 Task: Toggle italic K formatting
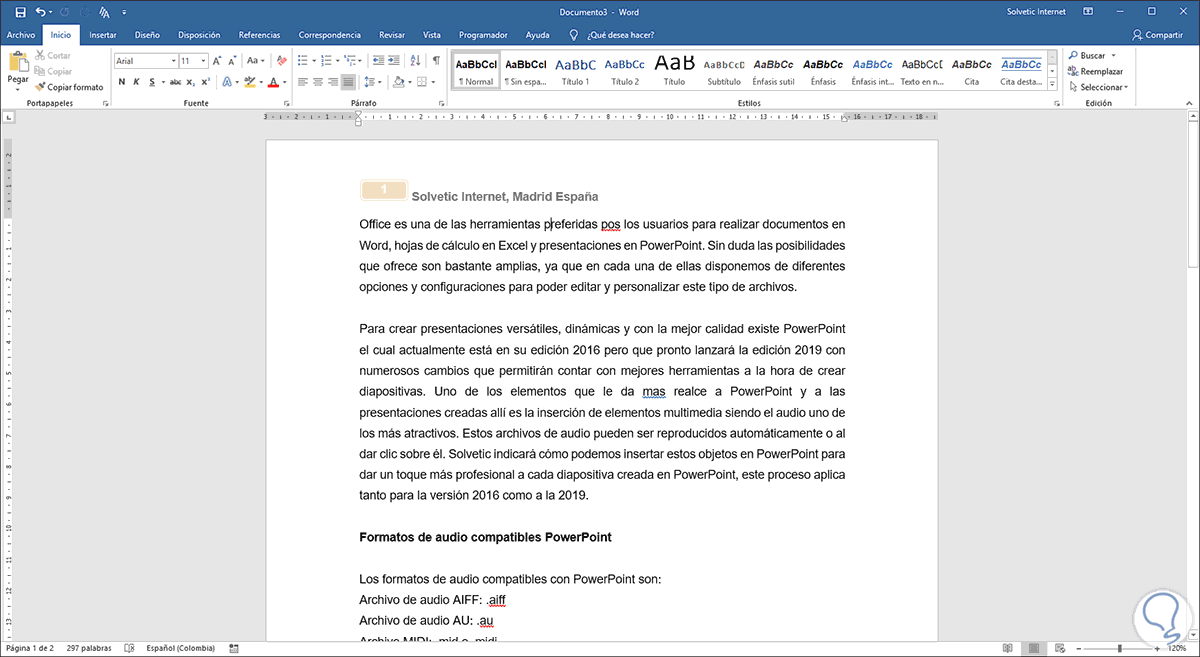137,82
